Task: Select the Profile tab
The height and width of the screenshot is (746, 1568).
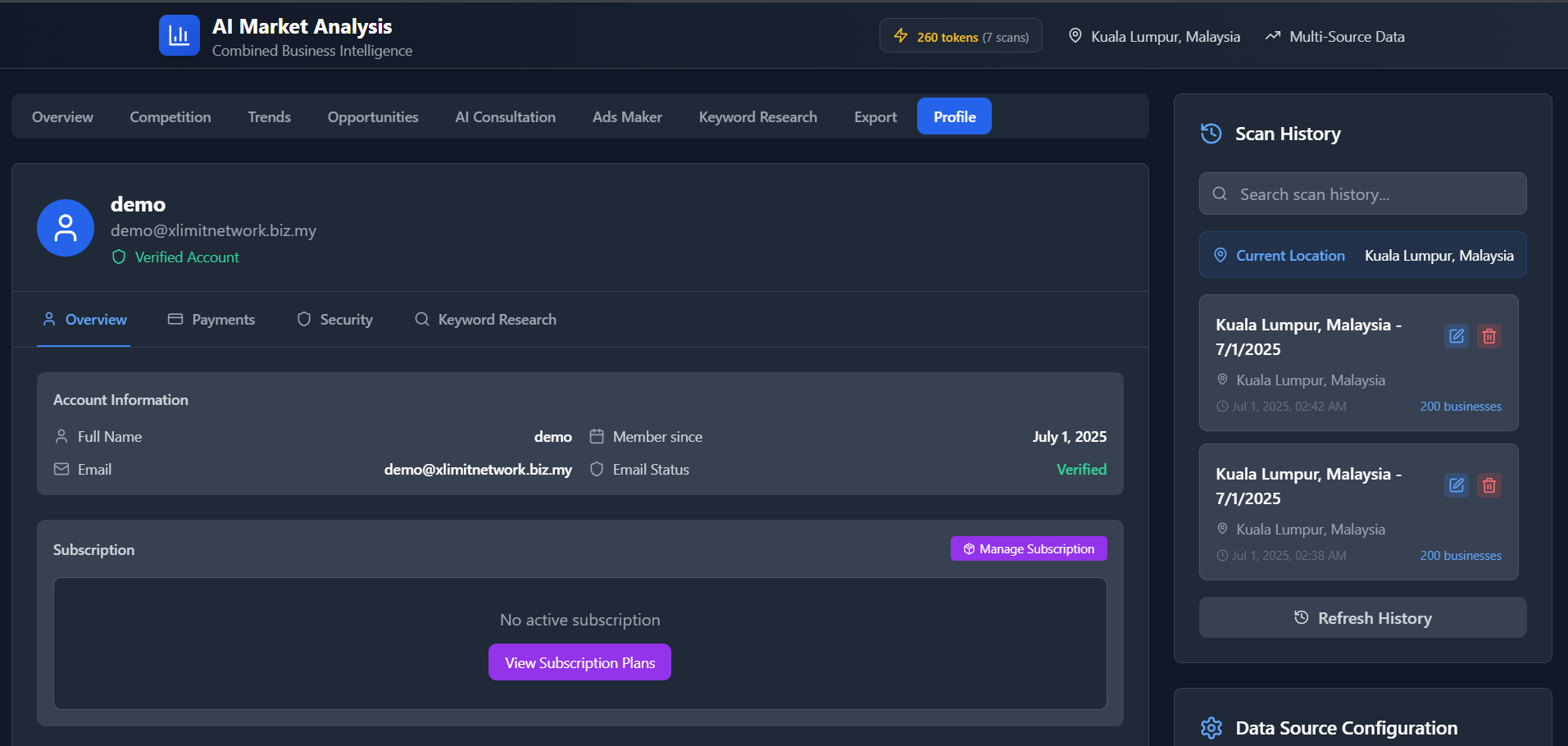Action: pyautogui.click(x=954, y=116)
